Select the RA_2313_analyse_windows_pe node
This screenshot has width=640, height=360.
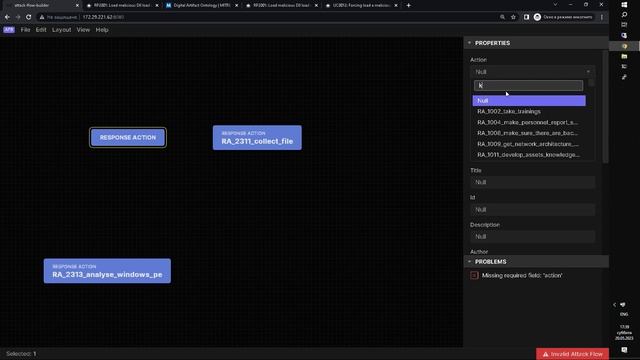pyautogui.click(x=107, y=271)
